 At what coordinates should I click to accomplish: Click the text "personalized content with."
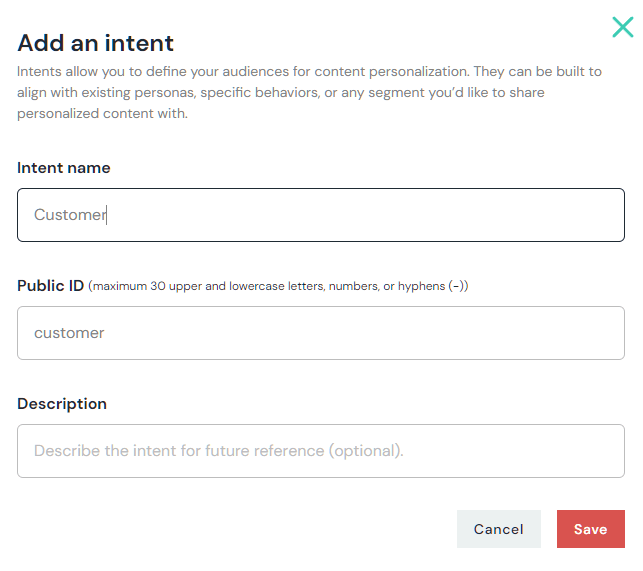[x=102, y=114]
